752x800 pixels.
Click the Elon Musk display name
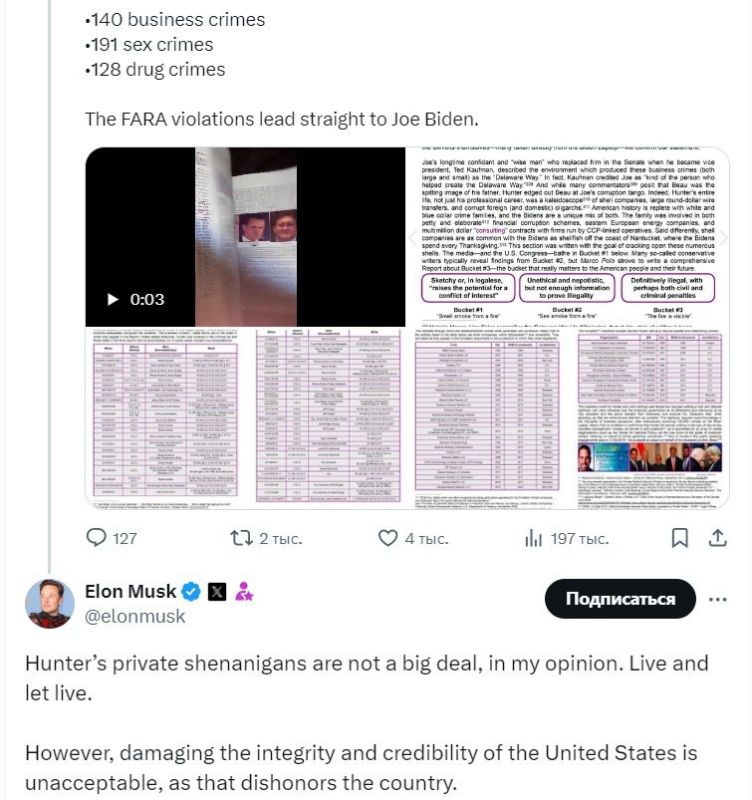click(130, 591)
